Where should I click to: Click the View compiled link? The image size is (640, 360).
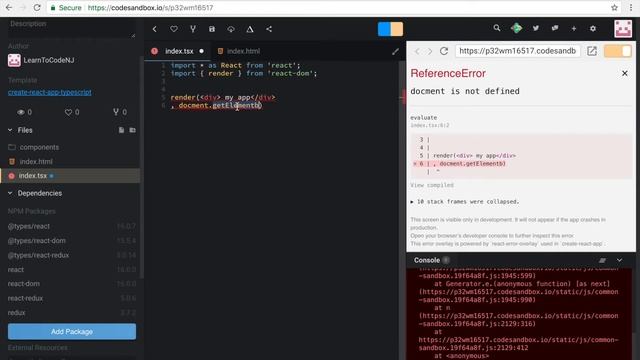432,185
